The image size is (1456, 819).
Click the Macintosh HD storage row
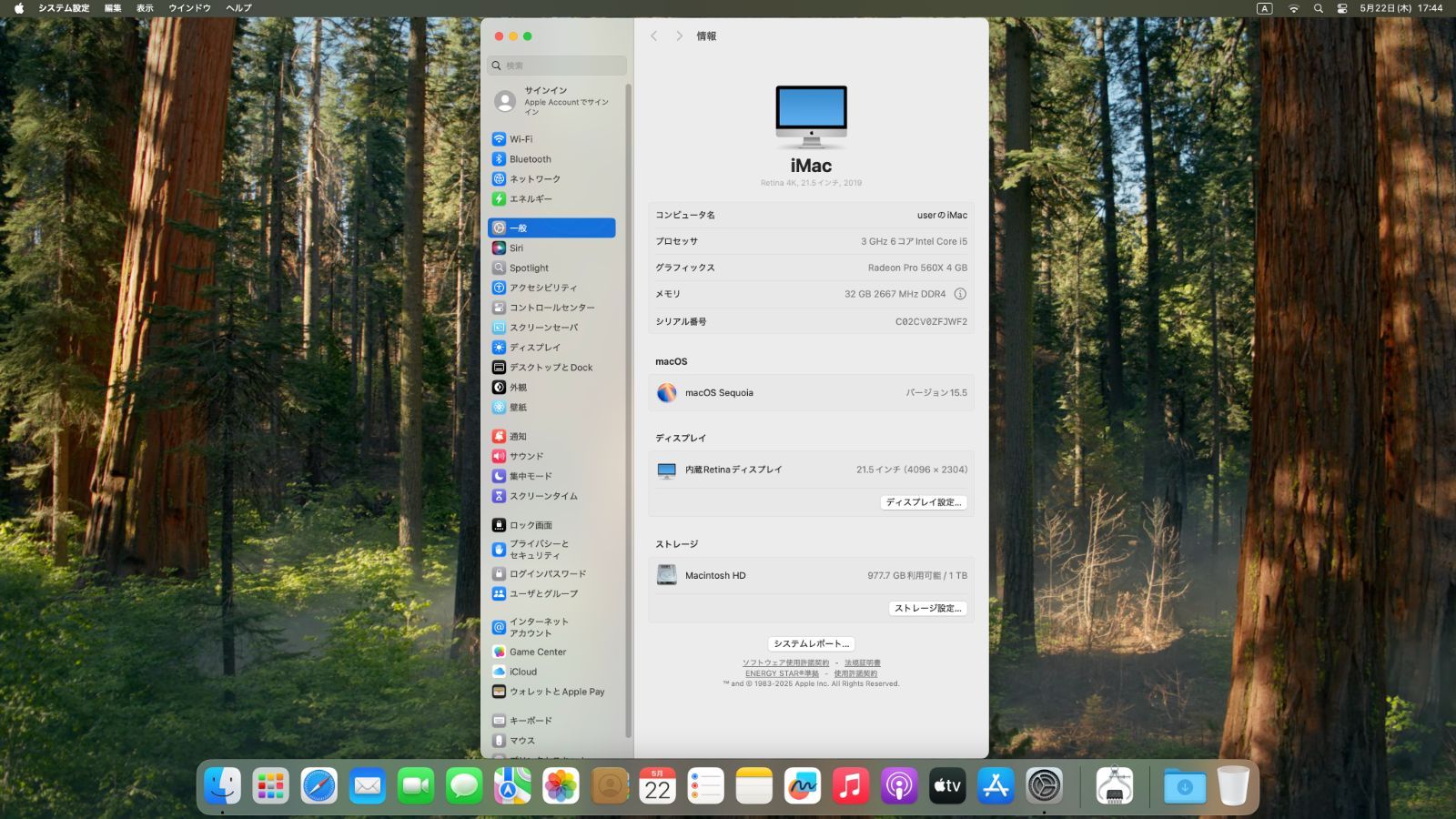click(811, 575)
